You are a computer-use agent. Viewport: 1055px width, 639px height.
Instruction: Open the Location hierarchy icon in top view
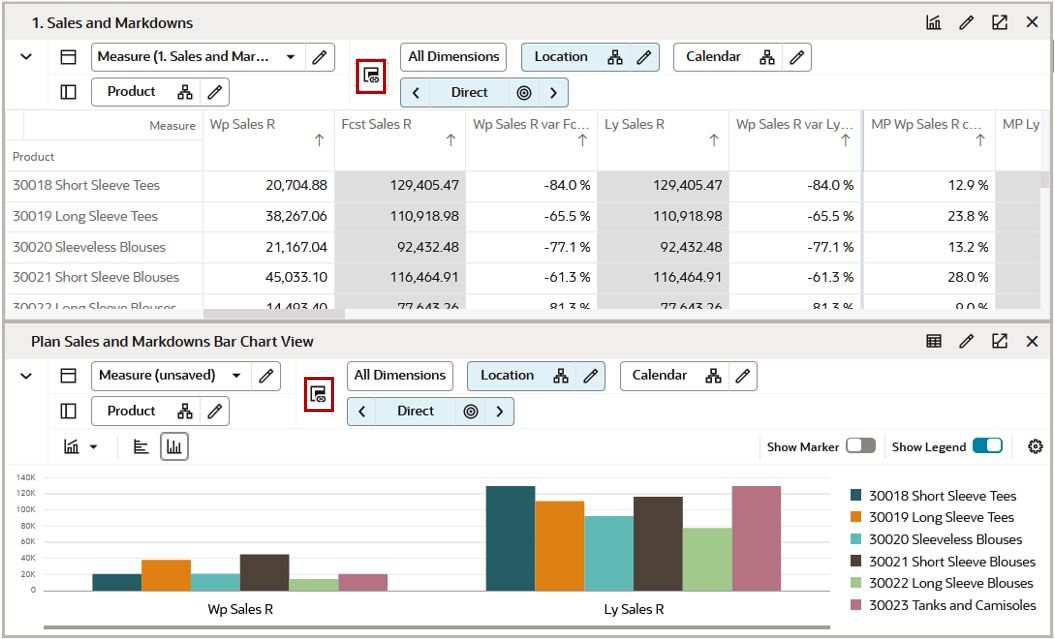(615, 57)
